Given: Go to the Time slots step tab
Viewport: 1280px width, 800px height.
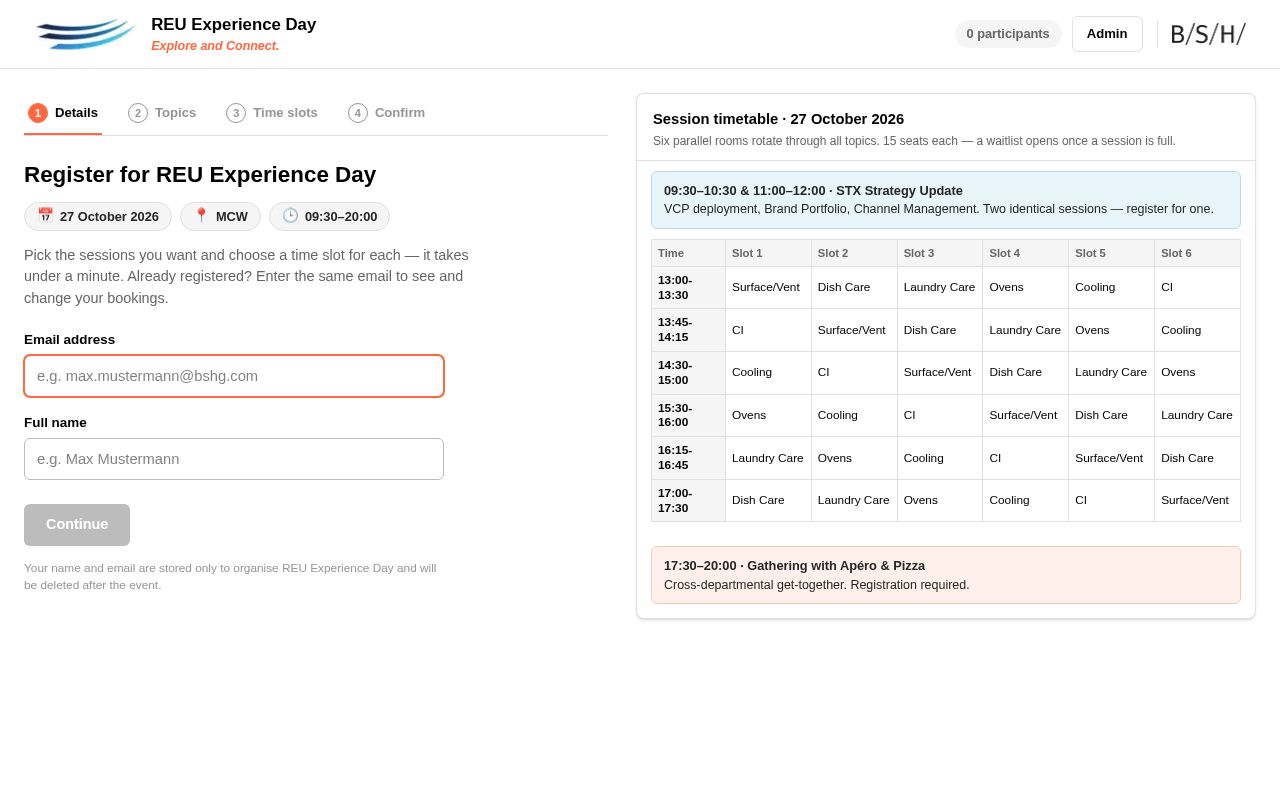Looking at the screenshot, I should point(272,113).
